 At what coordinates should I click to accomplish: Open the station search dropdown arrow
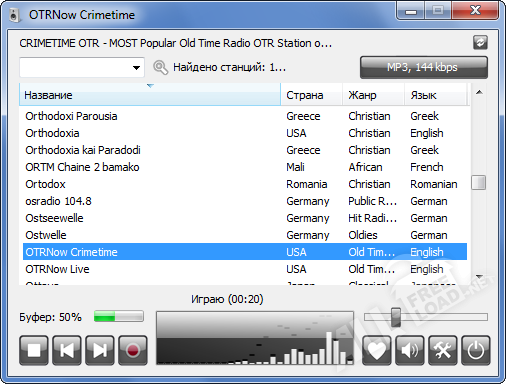[136, 68]
